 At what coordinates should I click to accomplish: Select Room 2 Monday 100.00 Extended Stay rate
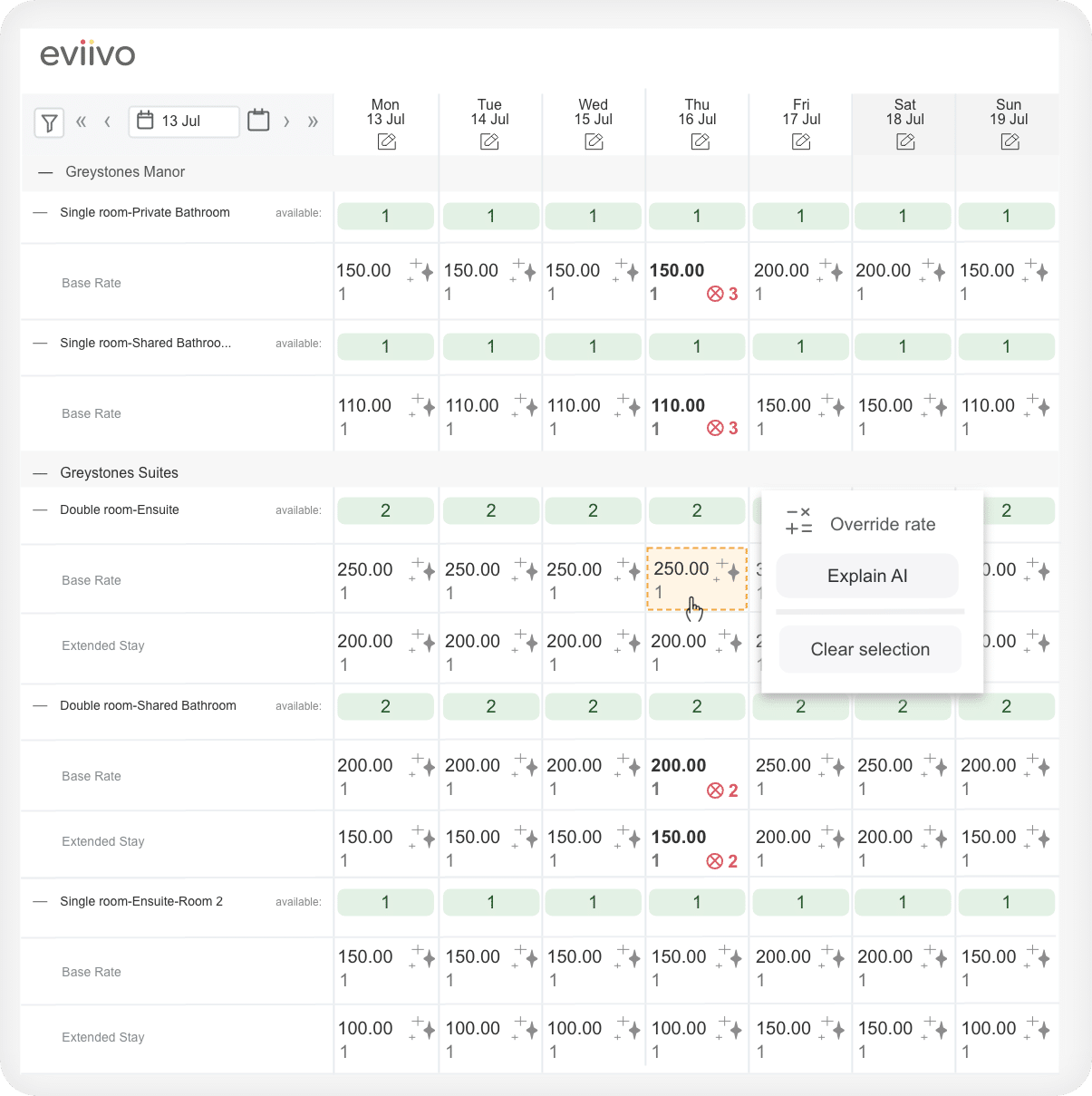click(365, 1028)
